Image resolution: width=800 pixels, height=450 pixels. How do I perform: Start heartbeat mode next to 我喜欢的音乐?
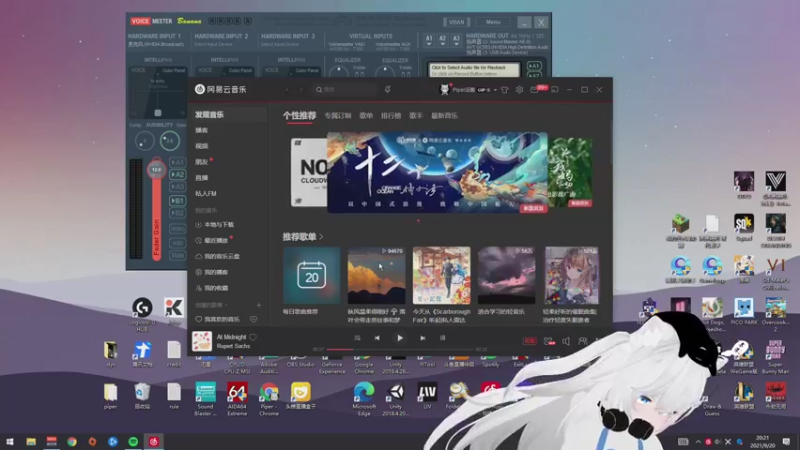(x=254, y=319)
